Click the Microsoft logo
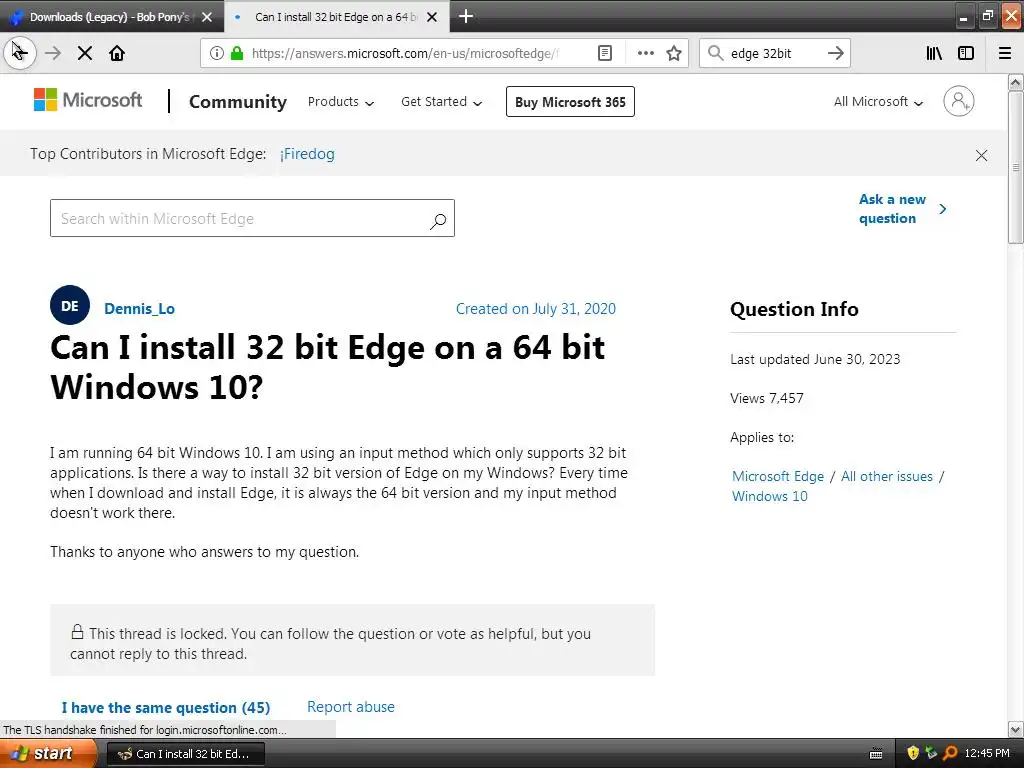Image resolution: width=1024 pixels, height=768 pixels. (88, 101)
